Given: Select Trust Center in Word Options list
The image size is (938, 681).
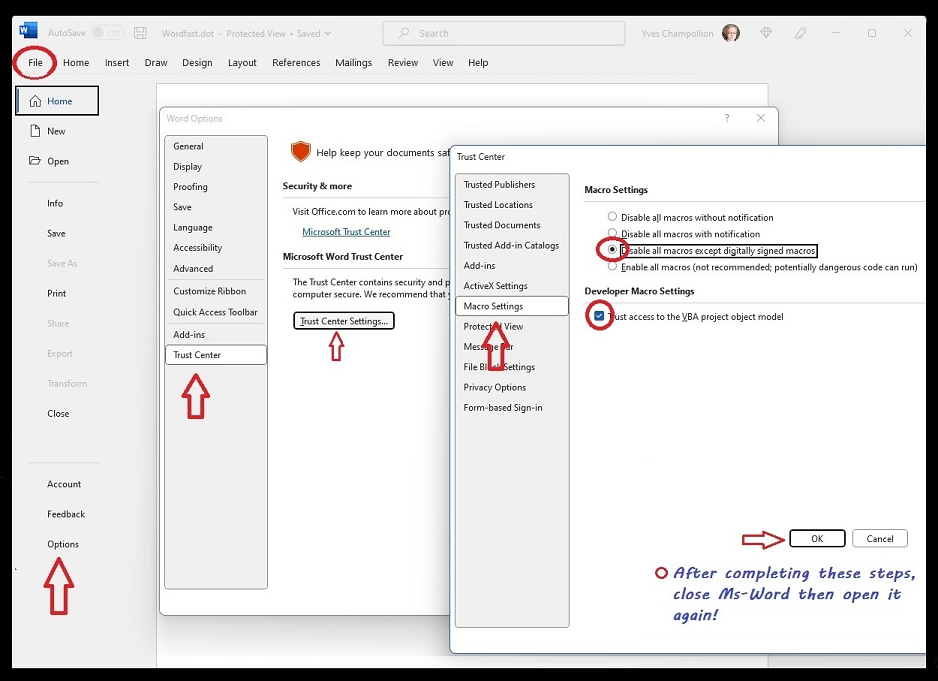Looking at the screenshot, I should (x=216, y=355).
